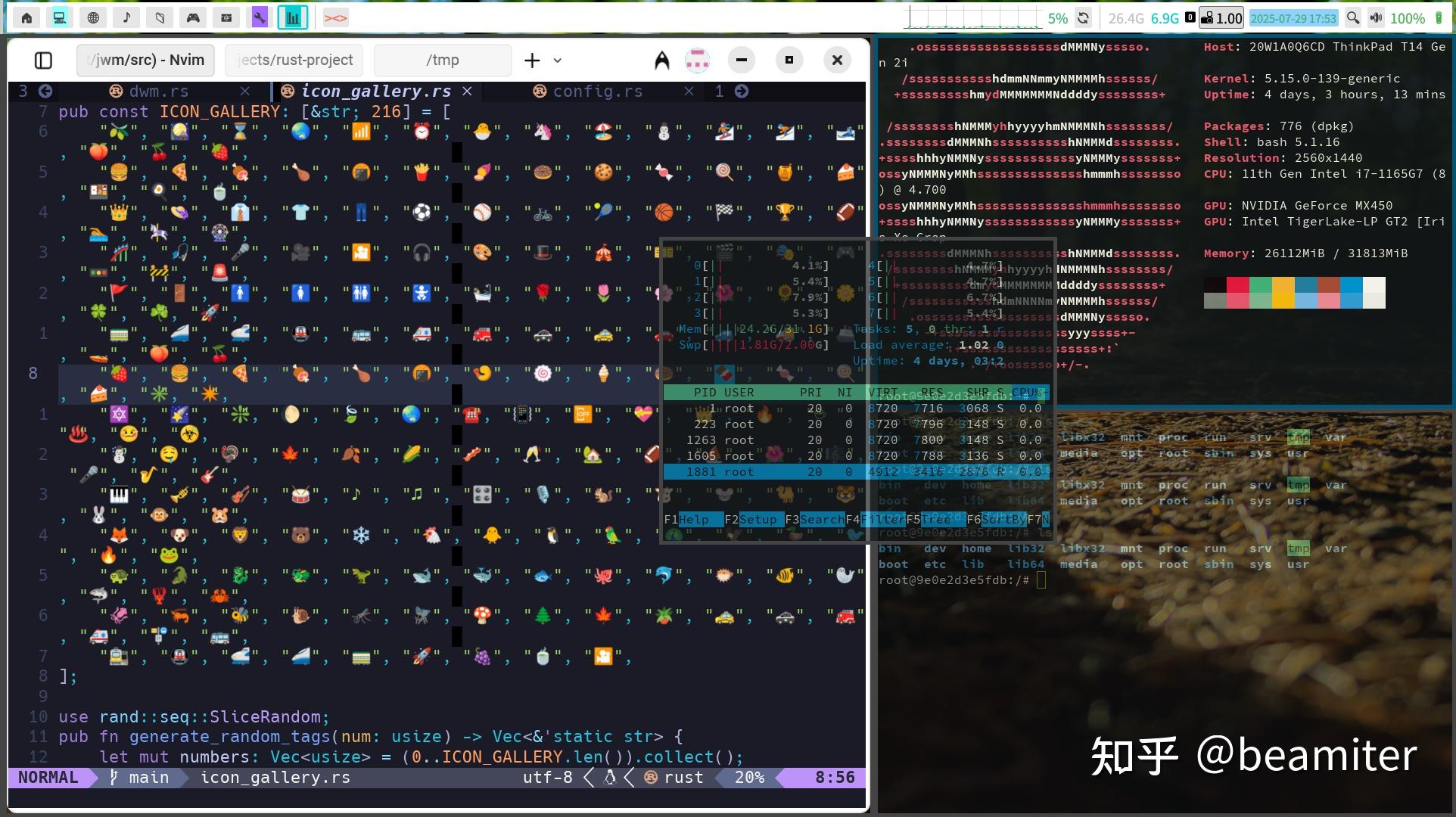Open the search magnifier in the status bar

(x=1353, y=17)
